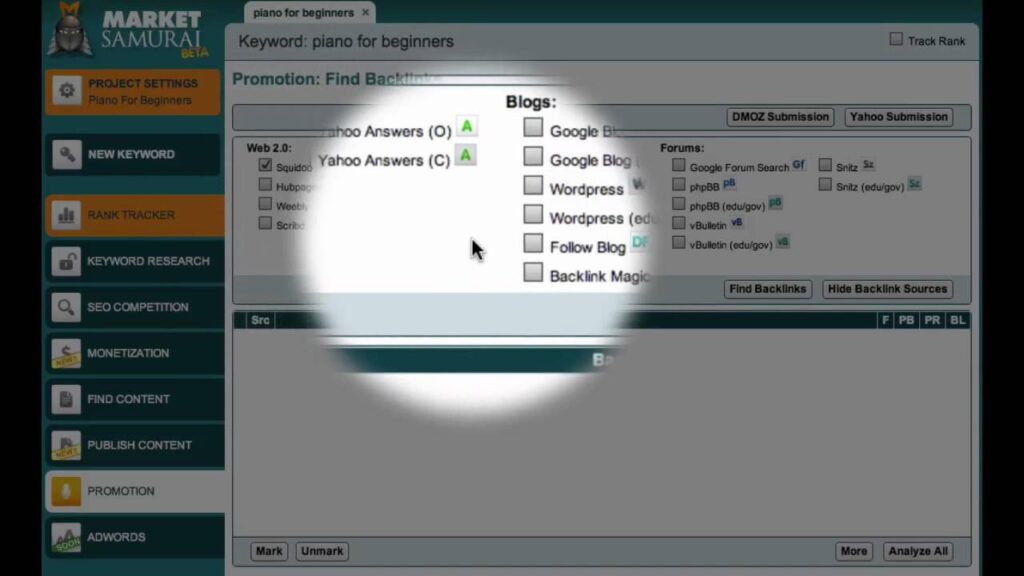Image resolution: width=1024 pixels, height=576 pixels.
Task: Click the Find Backlinks button
Action: 767,289
